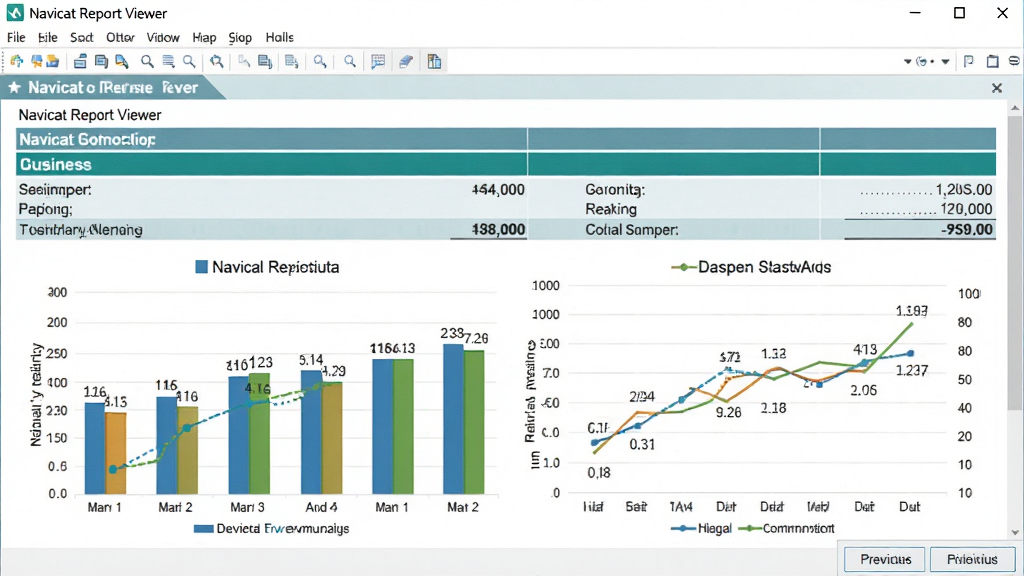The width and height of the screenshot is (1024, 576).
Task: Click the light magnifier right of the lines icon
Action: 189,61
